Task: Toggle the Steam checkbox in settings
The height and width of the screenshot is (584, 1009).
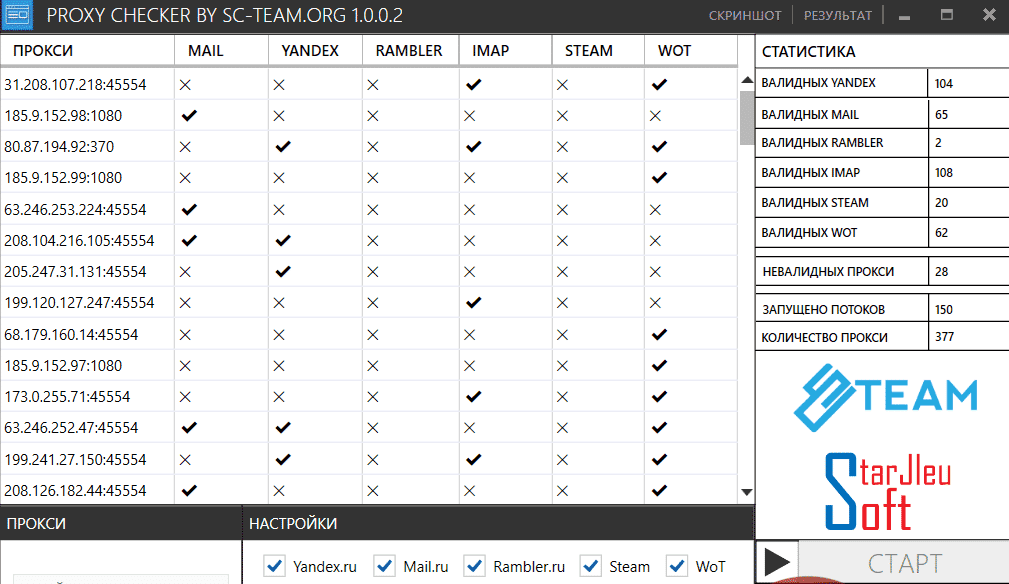Action: 591,566
